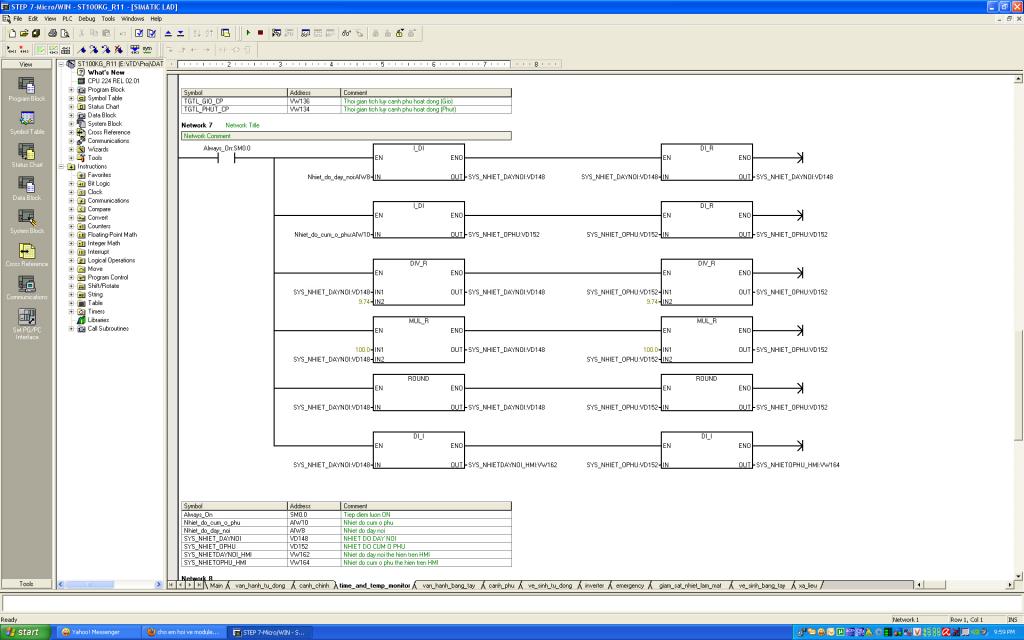Expand the Bit Logic instruction folder
Screen dimensions: 1024x640
[71, 184]
